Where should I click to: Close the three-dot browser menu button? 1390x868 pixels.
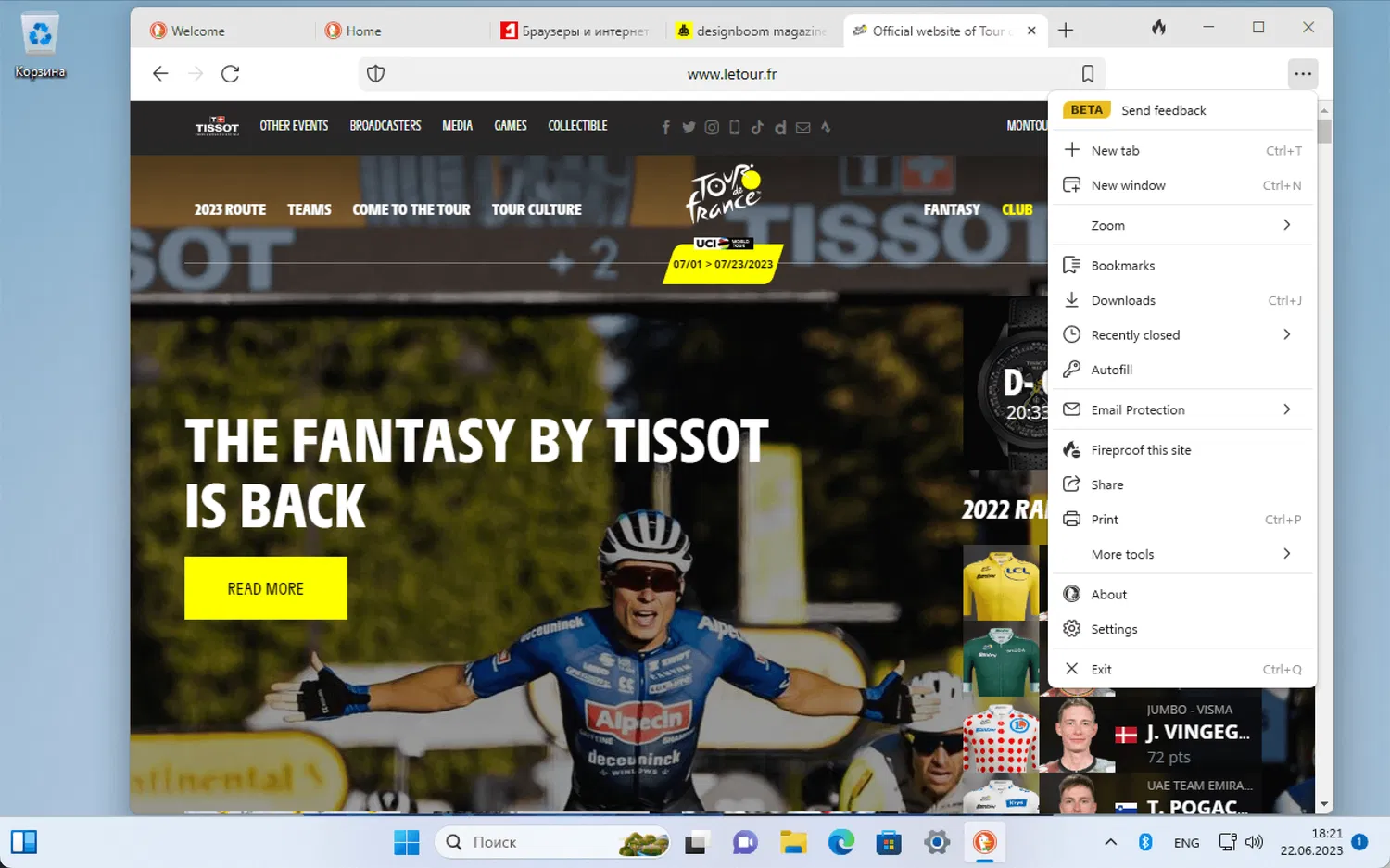pyautogui.click(x=1303, y=74)
